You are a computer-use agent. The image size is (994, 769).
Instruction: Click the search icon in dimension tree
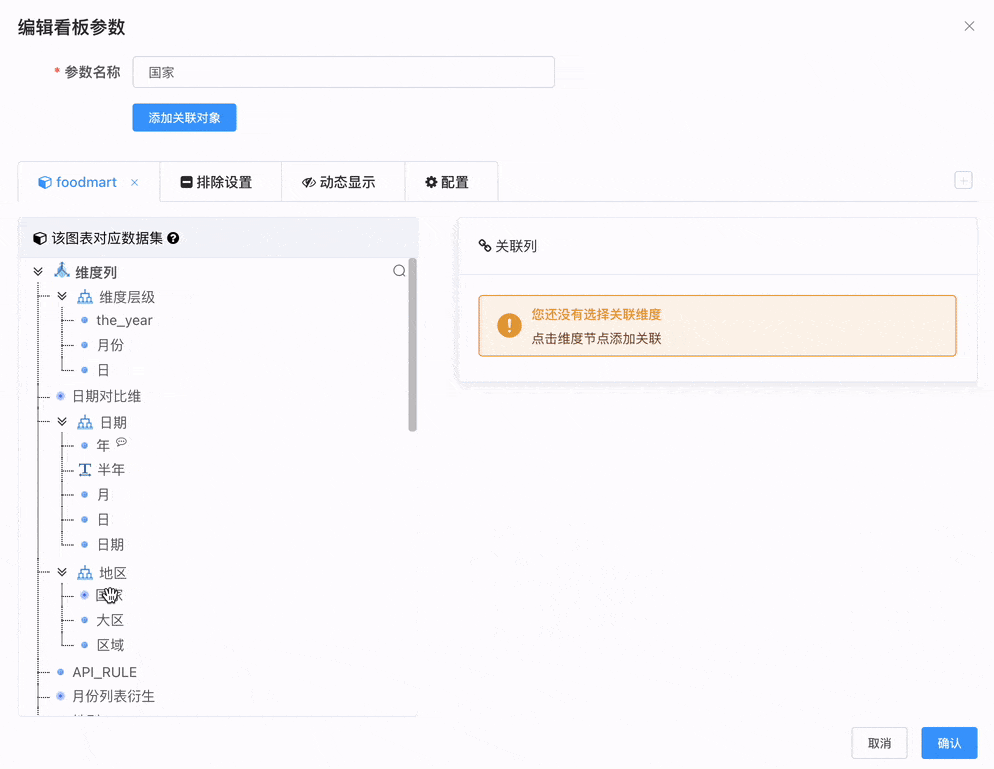(x=399, y=271)
